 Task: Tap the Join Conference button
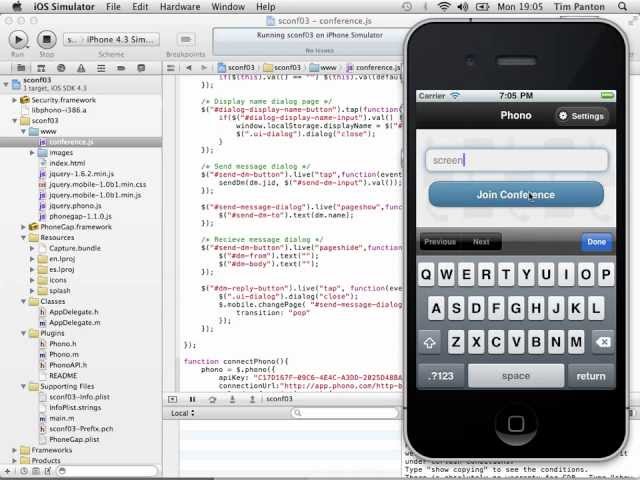pos(516,195)
